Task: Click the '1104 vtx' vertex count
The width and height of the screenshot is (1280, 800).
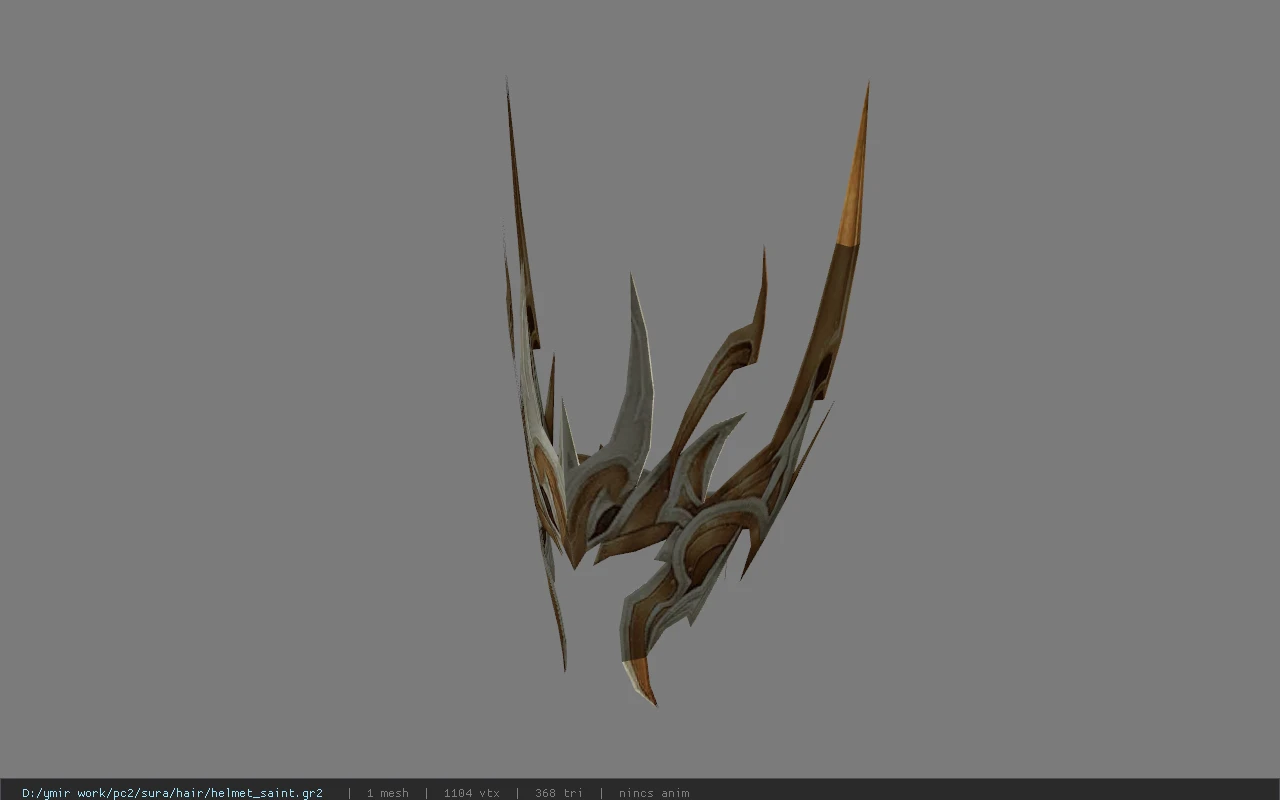Action: 472,793
